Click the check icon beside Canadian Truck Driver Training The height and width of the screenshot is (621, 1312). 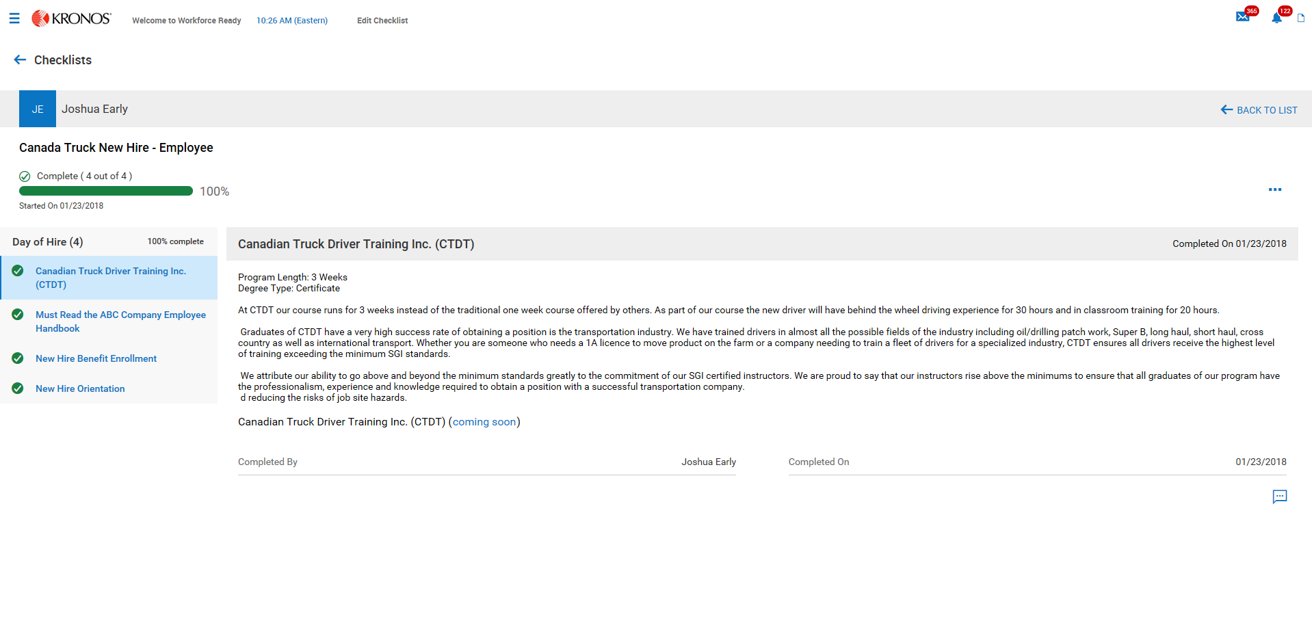[18, 271]
